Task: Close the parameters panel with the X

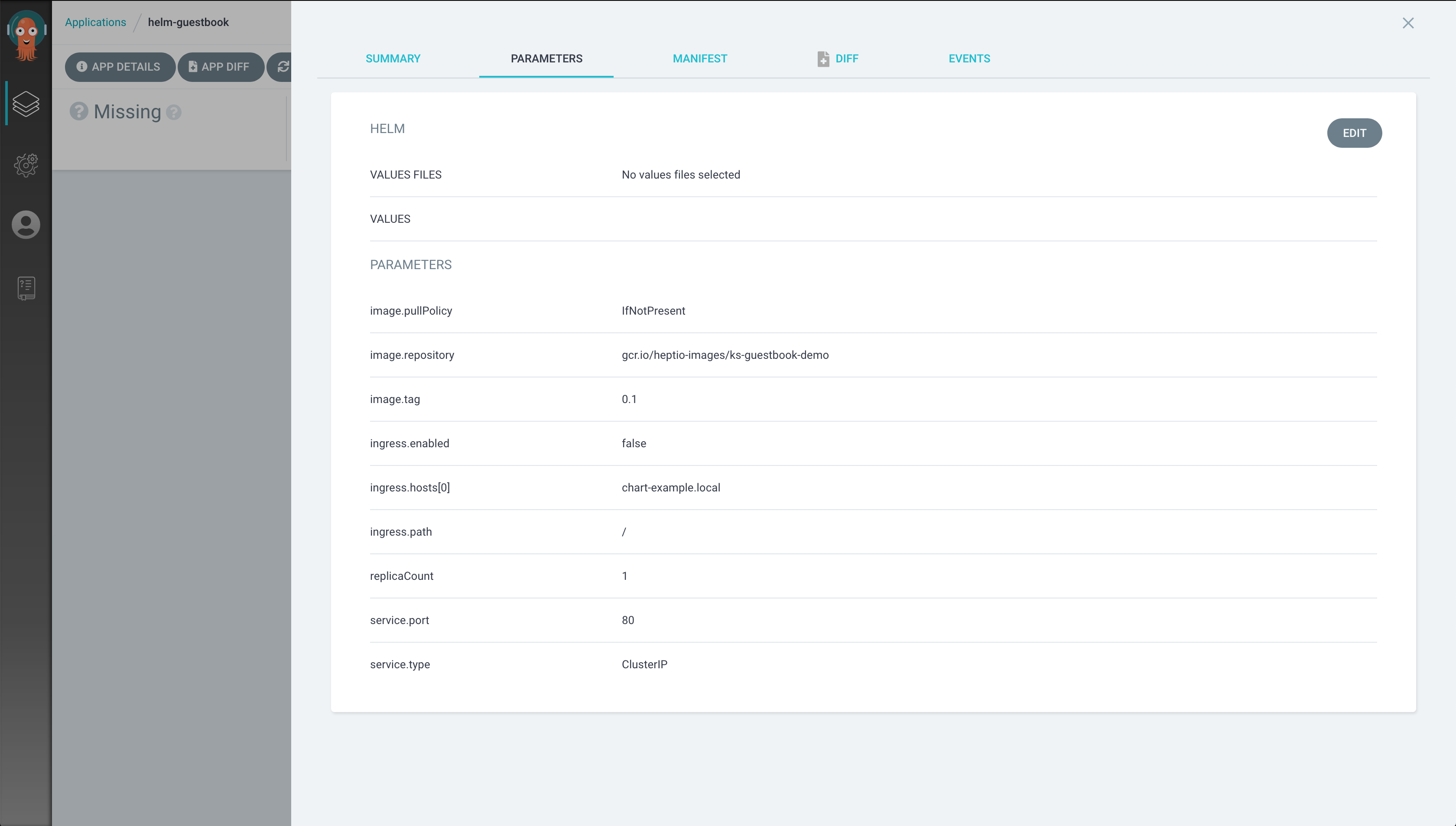Action: 1408,23
